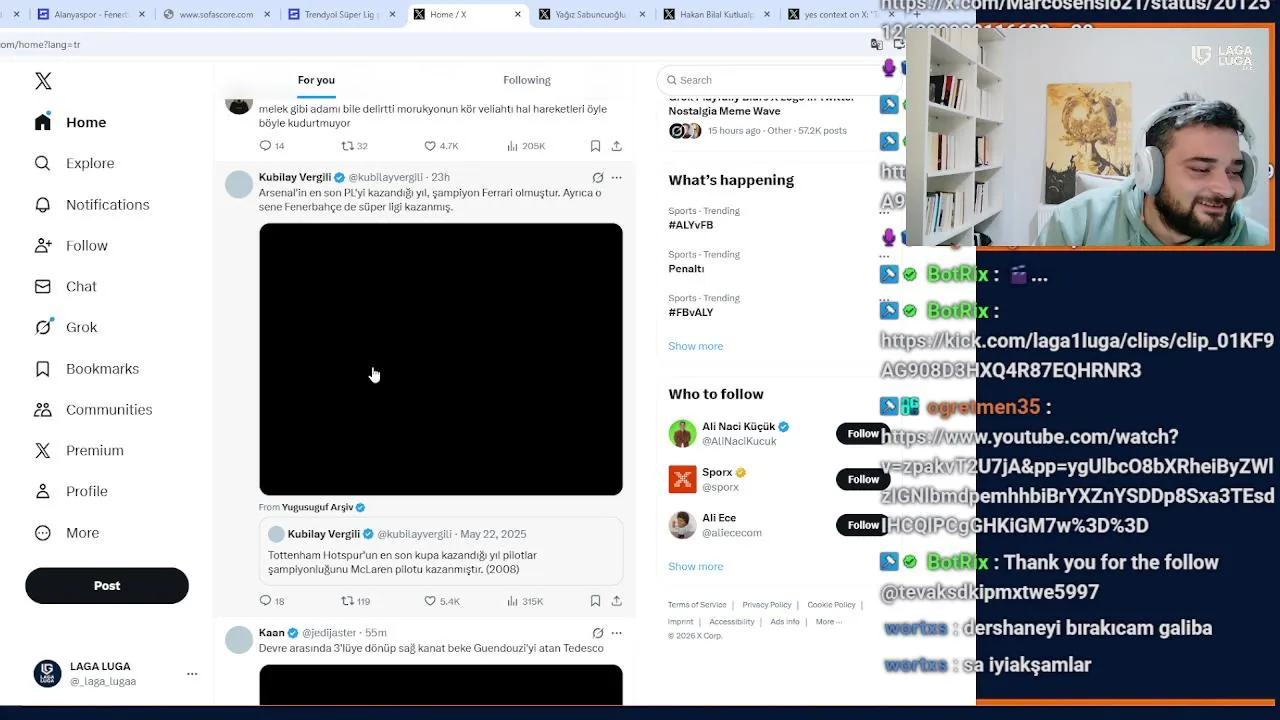1280x720 pixels.
Task: Open the Kick clip link in chat
Action: tap(1077, 355)
